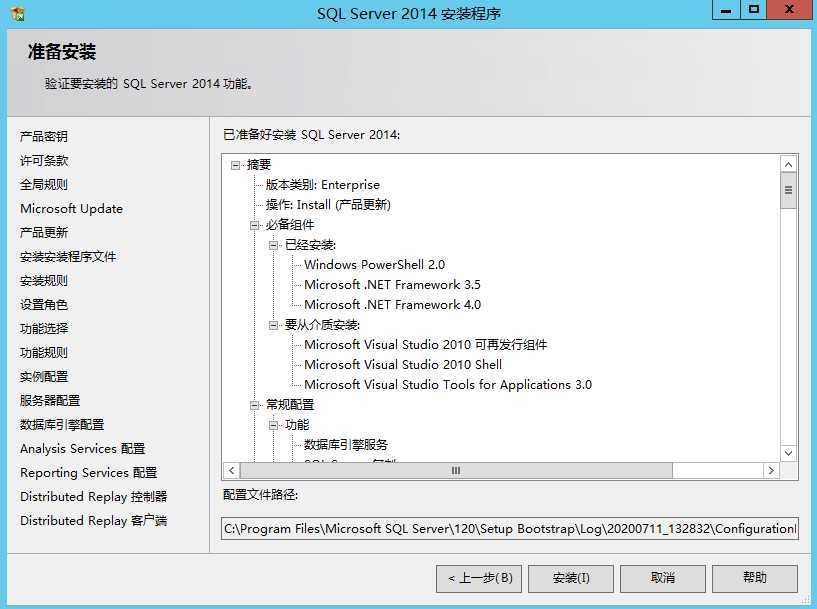Image resolution: width=817 pixels, height=609 pixels.
Task: Collapse the 必备组件 tree node
Action: pyautogui.click(x=255, y=225)
